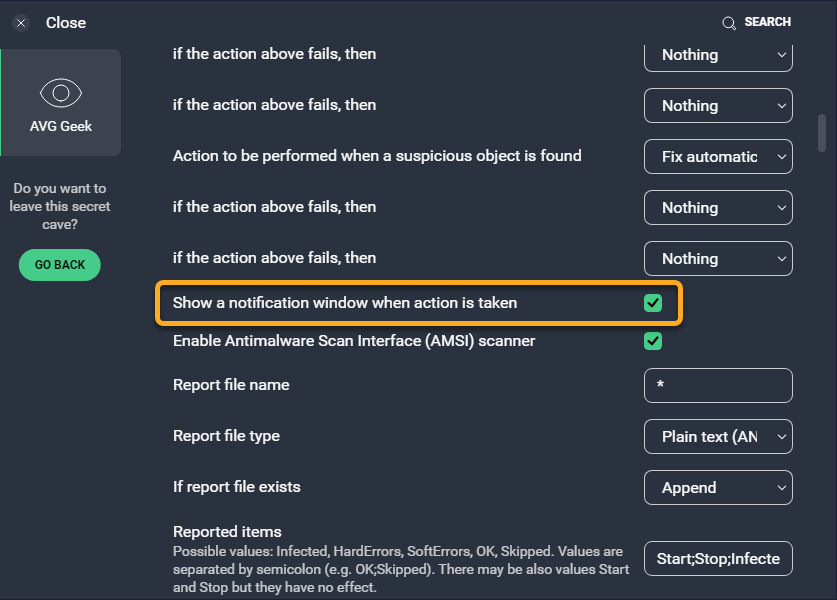Toggle notification window when action is taken
Screen dimensions: 837x600
pyautogui.click(x=653, y=303)
